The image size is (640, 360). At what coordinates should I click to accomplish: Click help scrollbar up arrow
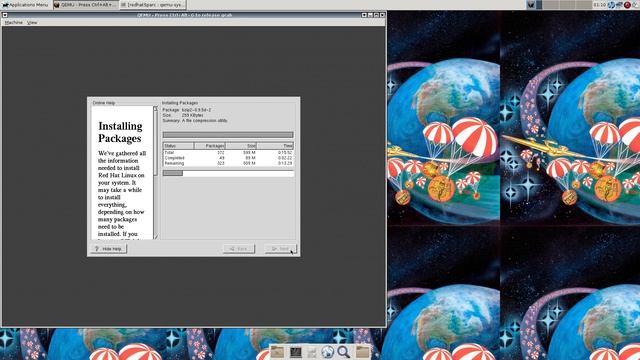pyautogui.click(x=156, y=109)
